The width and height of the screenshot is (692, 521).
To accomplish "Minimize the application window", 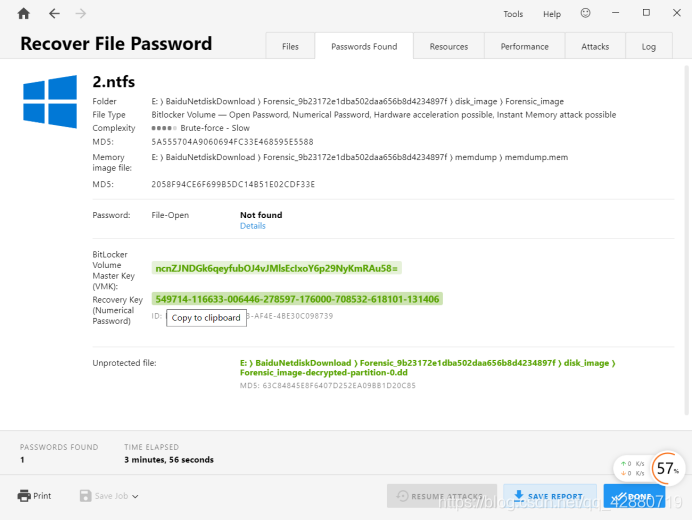I will click(616, 13).
